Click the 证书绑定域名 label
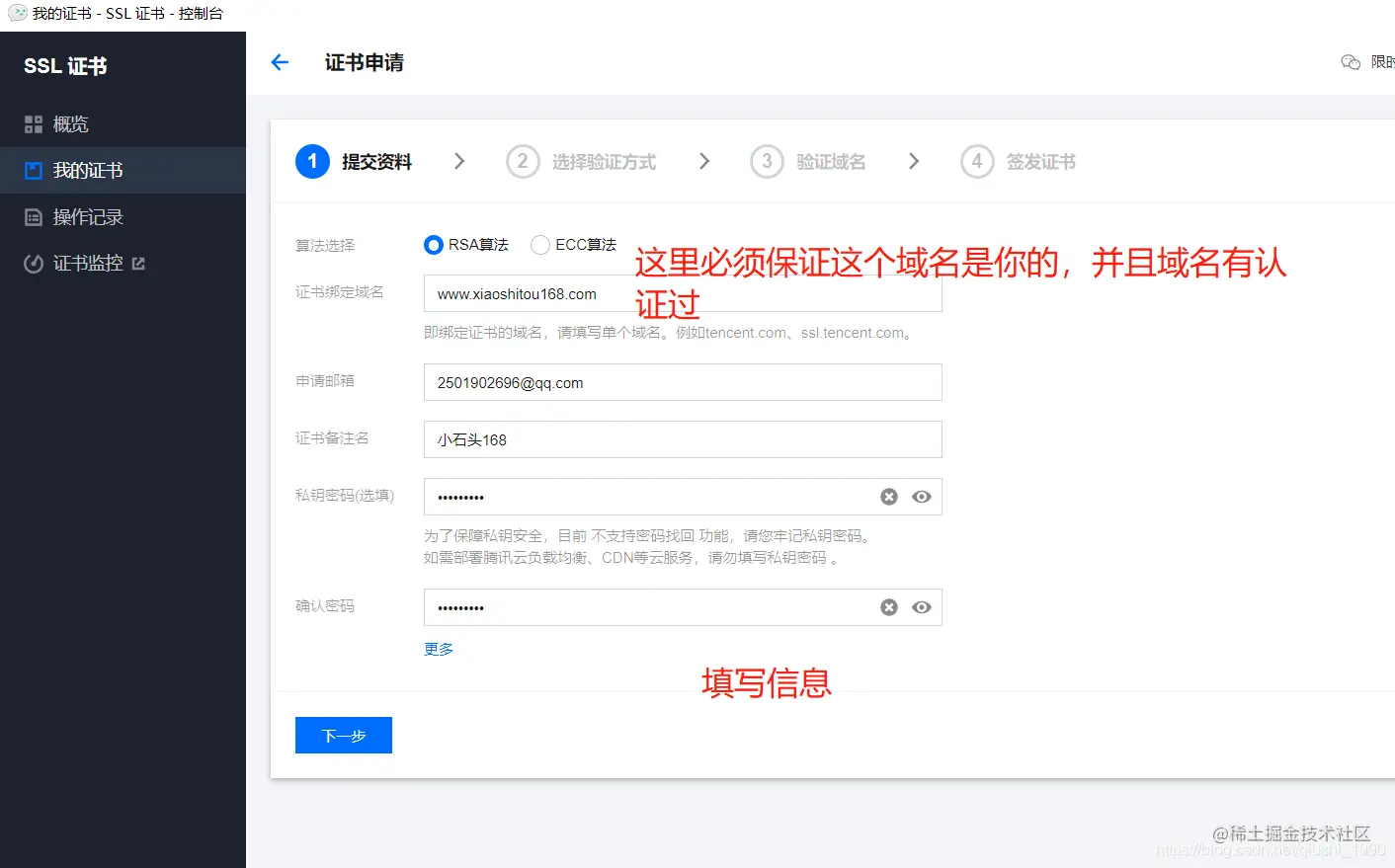The width and height of the screenshot is (1395, 868). [340, 291]
